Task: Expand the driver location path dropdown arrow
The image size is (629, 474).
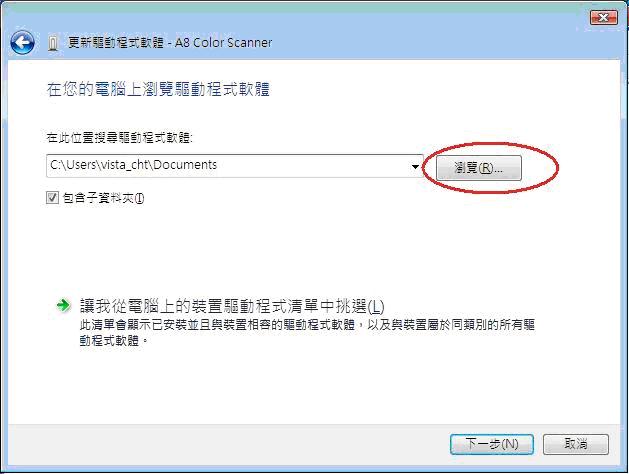Action: pyautogui.click(x=415, y=166)
